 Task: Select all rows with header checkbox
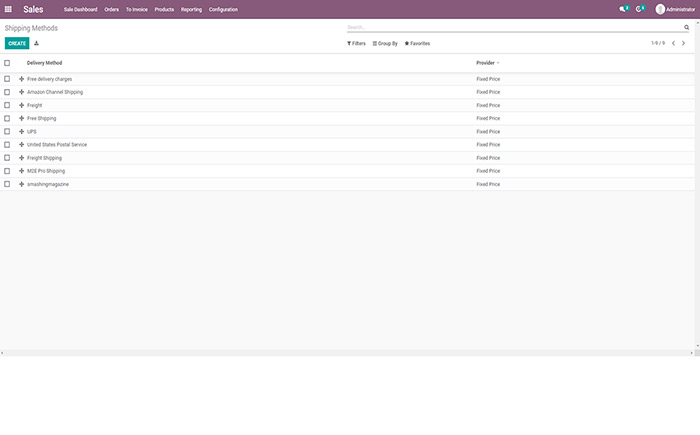tap(7, 63)
